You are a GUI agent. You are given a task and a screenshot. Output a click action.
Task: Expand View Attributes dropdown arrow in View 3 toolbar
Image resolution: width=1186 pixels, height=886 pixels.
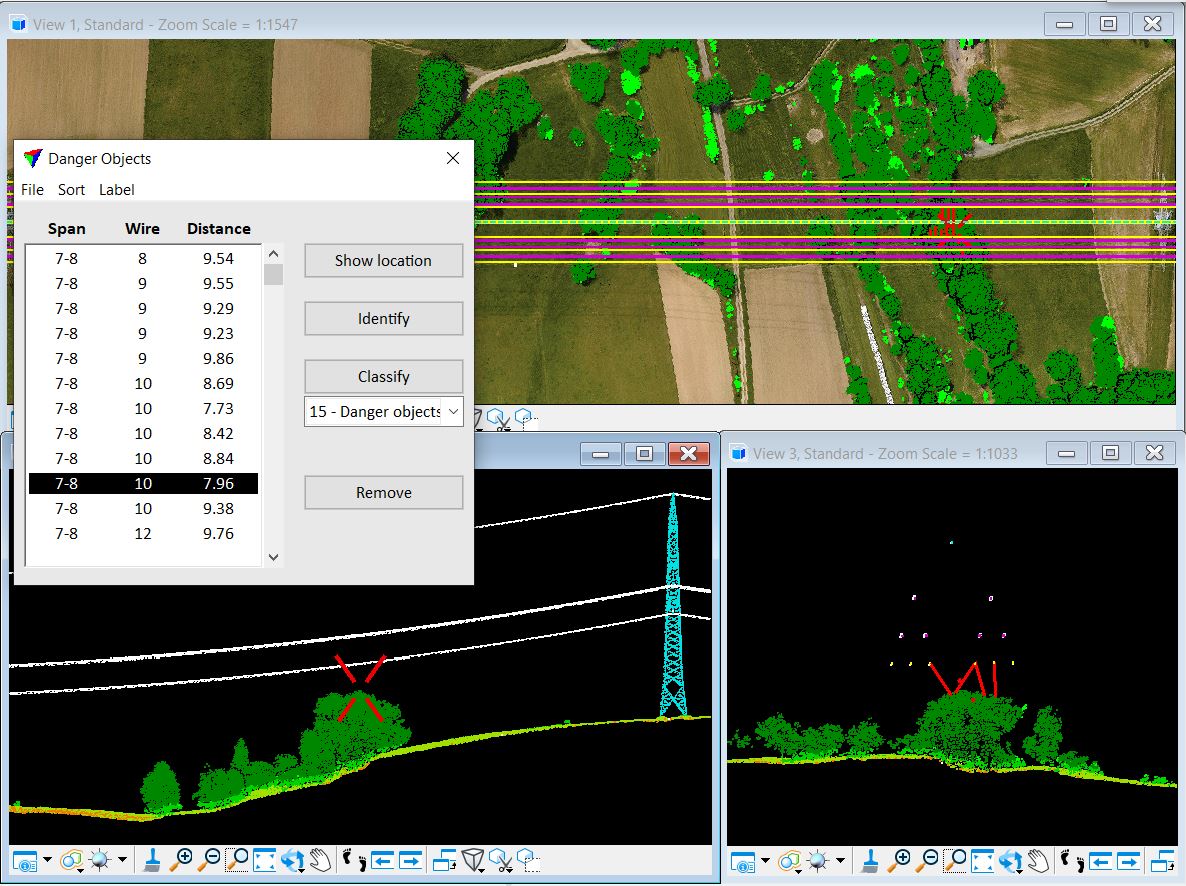(766, 860)
